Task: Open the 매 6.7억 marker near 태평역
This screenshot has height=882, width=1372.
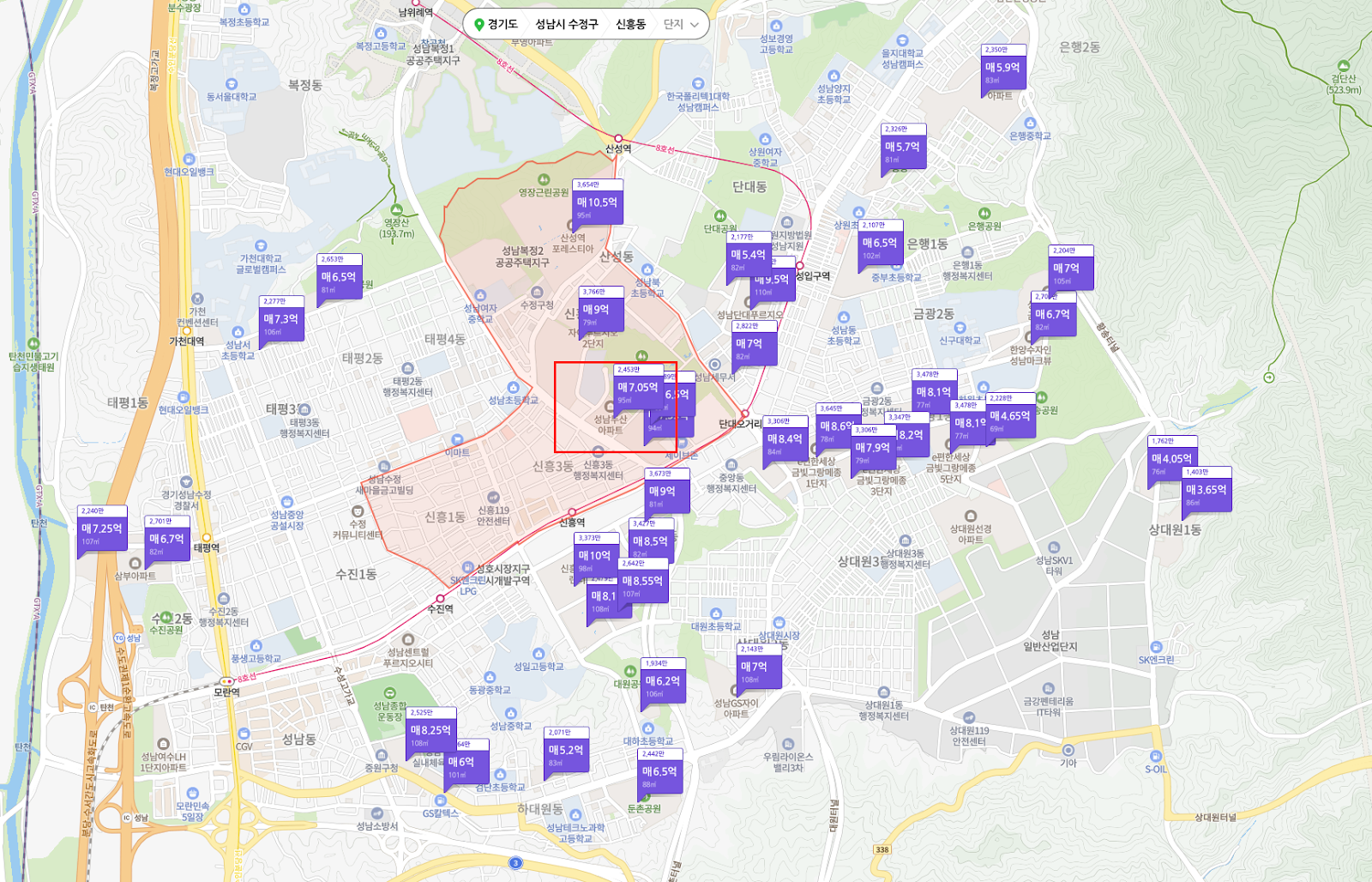Action: (167, 539)
